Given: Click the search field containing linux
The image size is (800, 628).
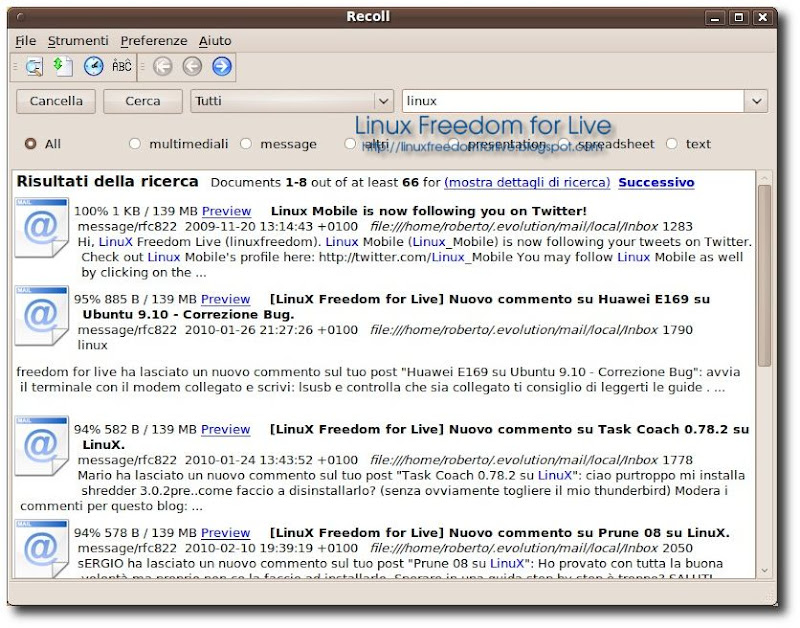Looking at the screenshot, I should [573, 101].
